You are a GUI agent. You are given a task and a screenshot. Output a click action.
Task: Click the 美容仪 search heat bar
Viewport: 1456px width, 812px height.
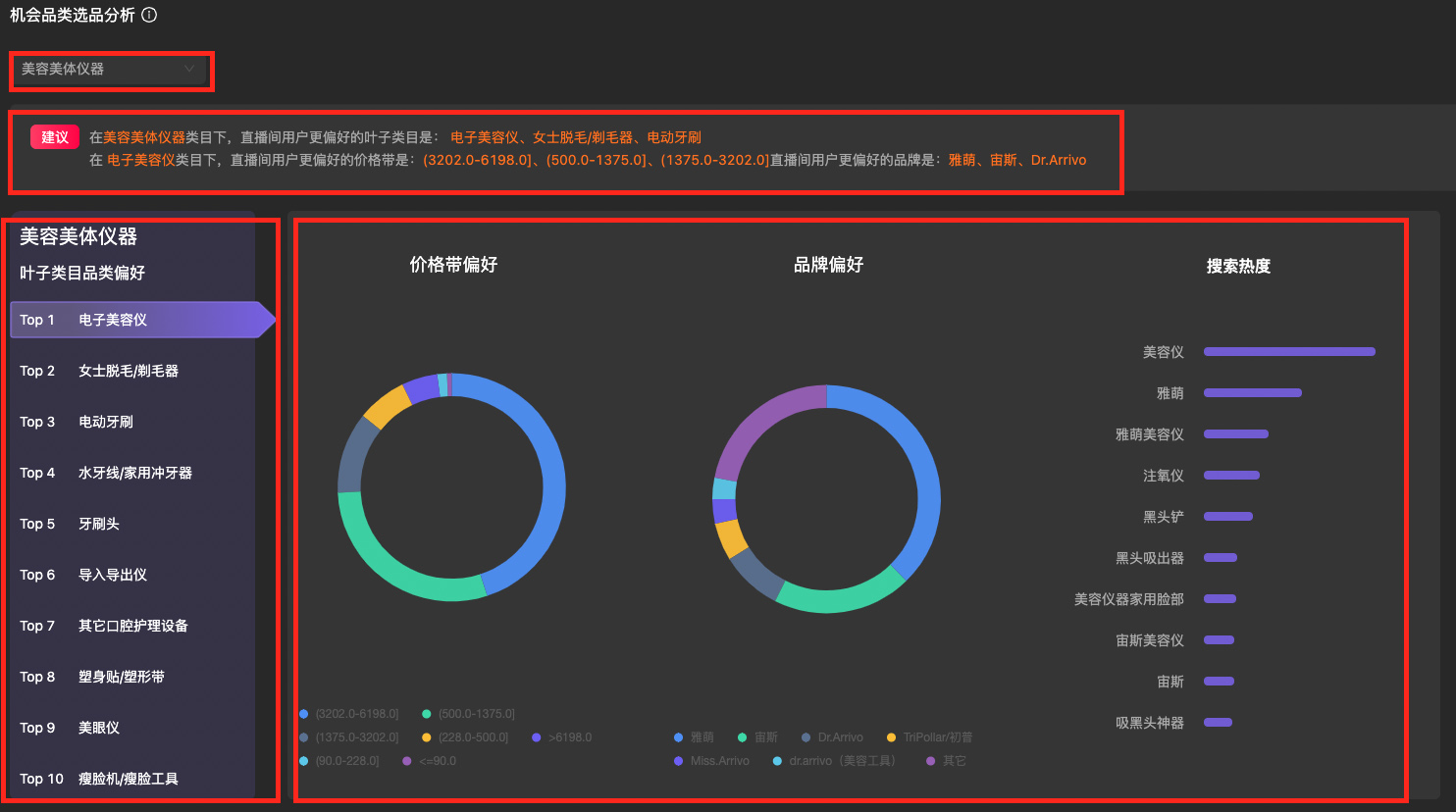[1288, 351]
